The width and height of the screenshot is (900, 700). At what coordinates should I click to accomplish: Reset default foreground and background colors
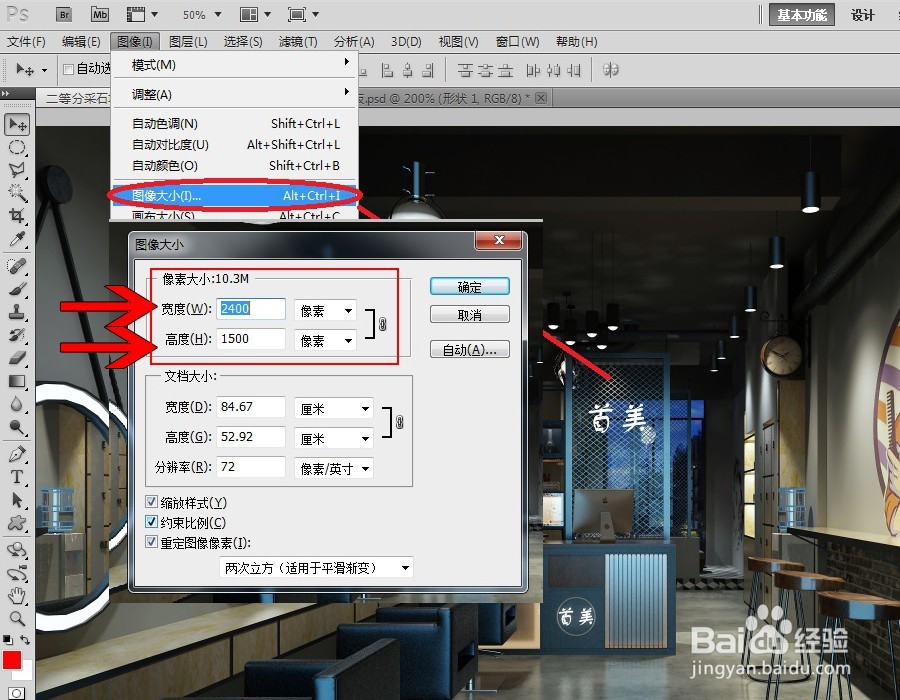tap(7, 639)
